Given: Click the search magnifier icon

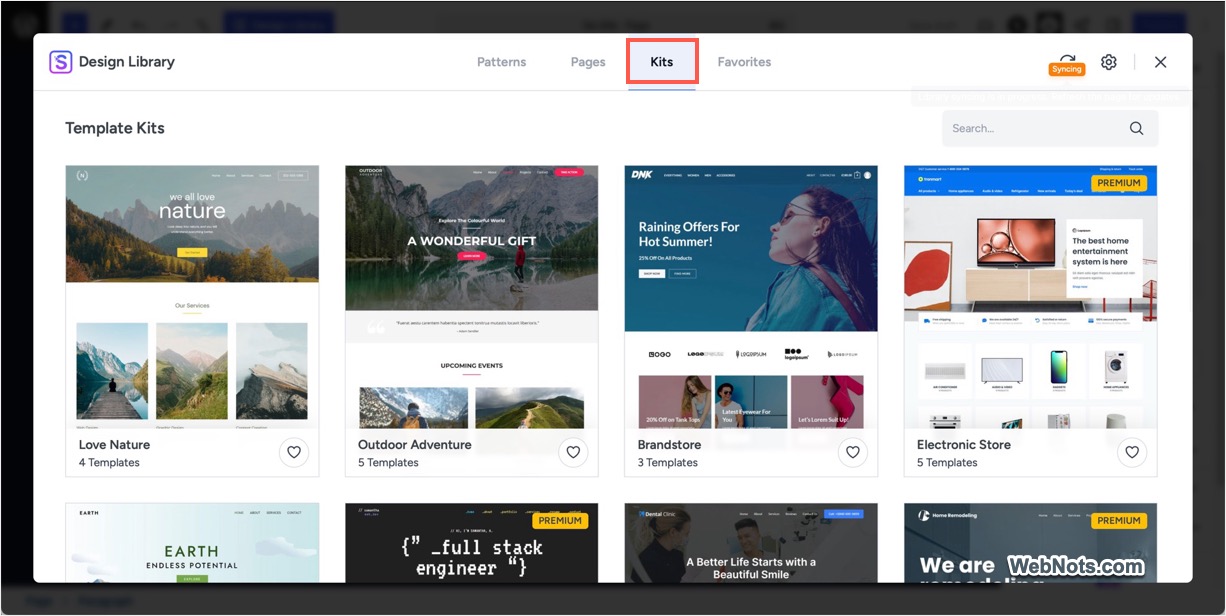Looking at the screenshot, I should coord(1136,128).
